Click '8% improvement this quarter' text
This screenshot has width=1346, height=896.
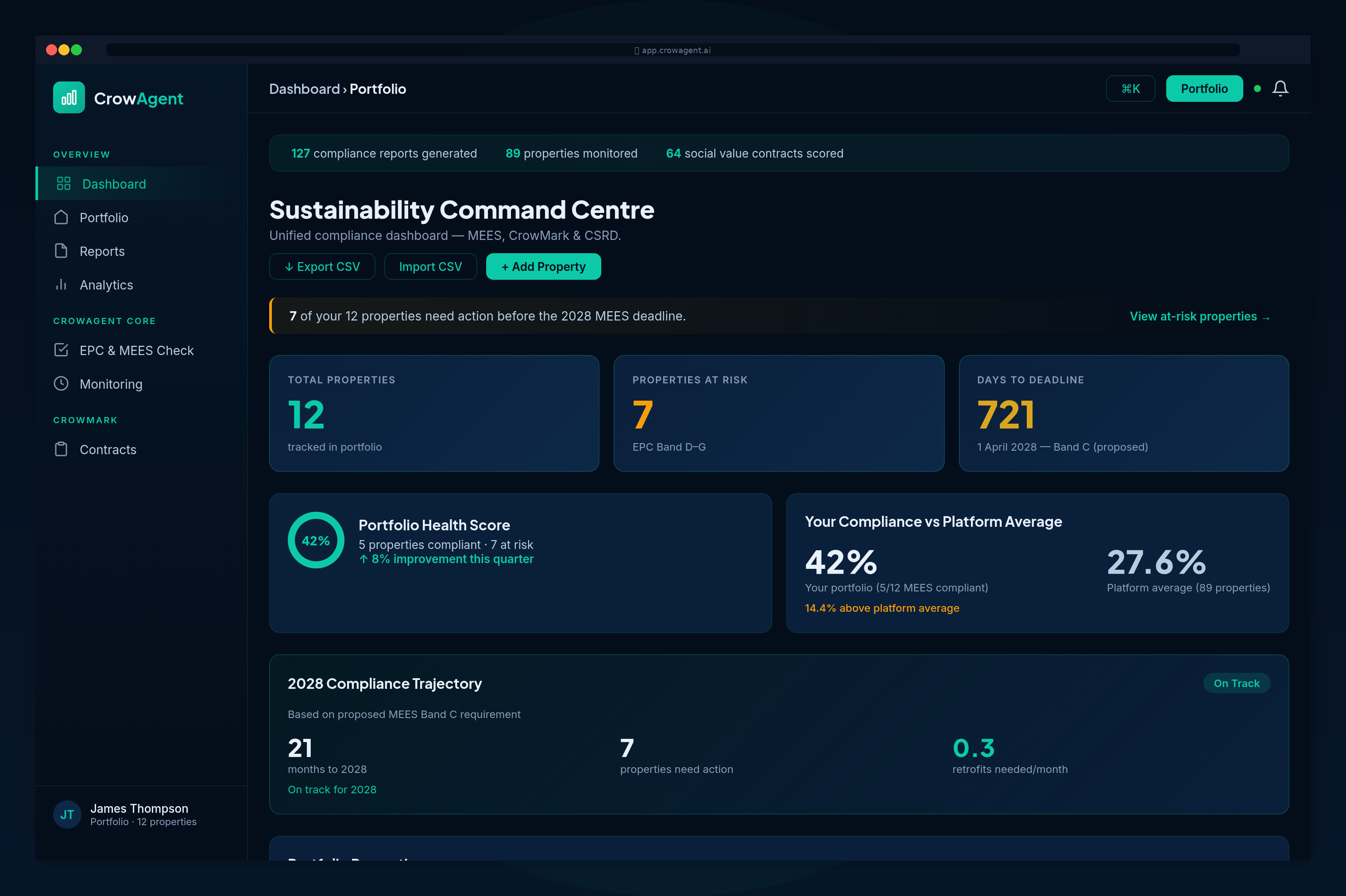[446, 559]
